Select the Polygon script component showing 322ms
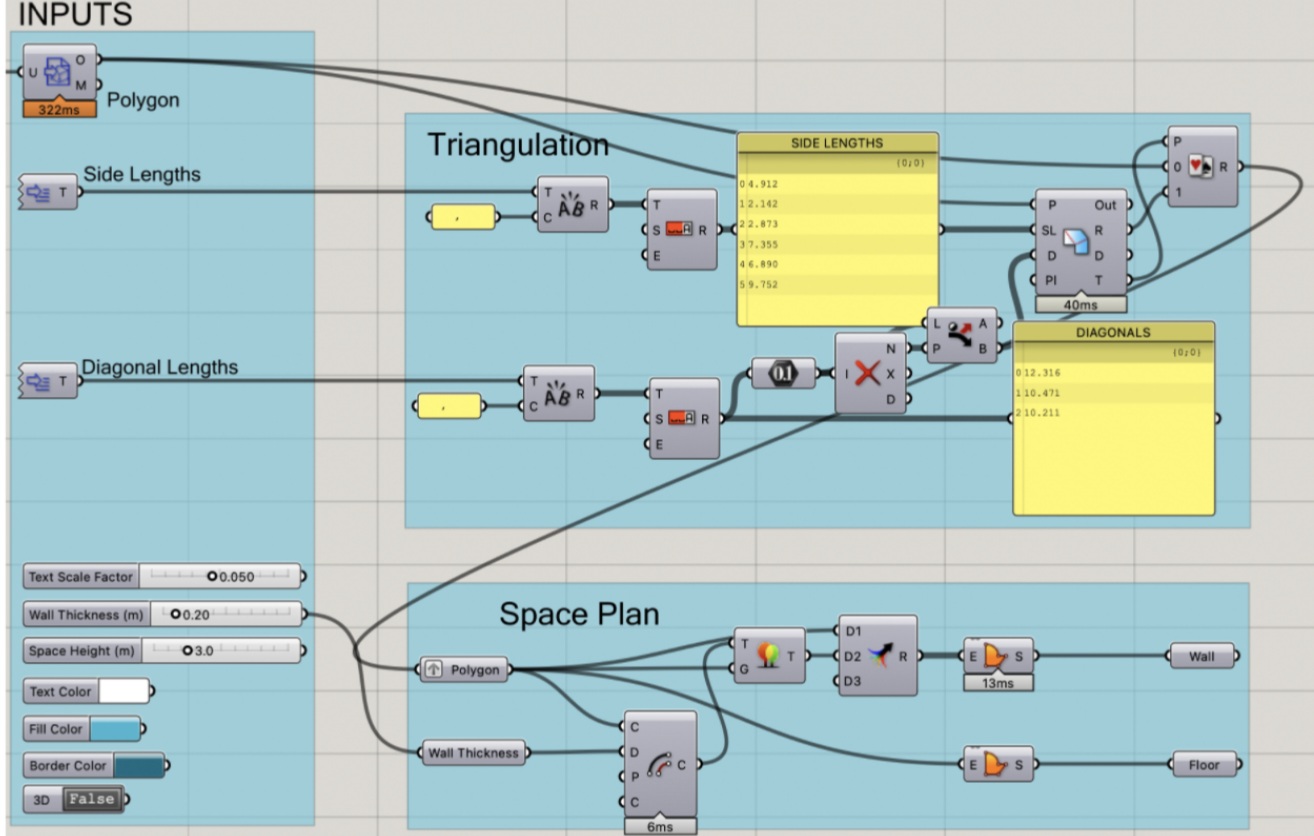This screenshot has width=1314, height=836. click(x=59, y=73)
